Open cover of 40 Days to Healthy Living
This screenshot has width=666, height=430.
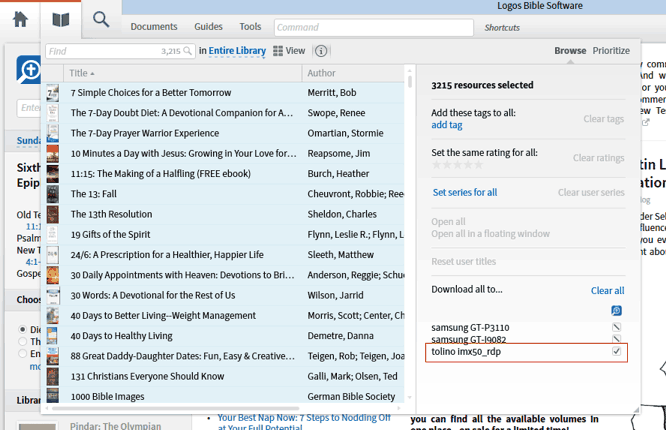tap(53, 336)
